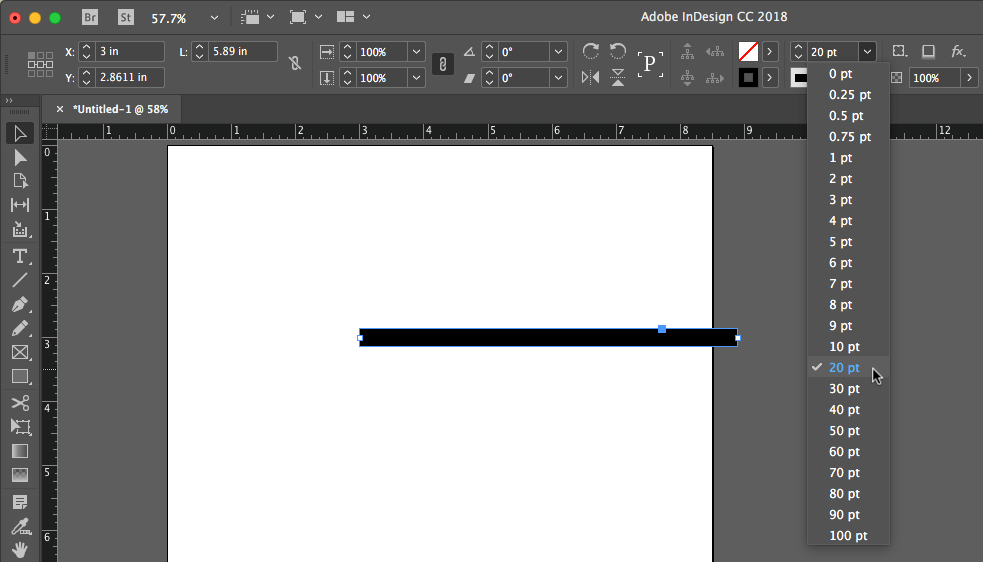Open the zoom level dropdown at 57.7%
Viewport: 983px width, 562px height.
coord(214,18)
